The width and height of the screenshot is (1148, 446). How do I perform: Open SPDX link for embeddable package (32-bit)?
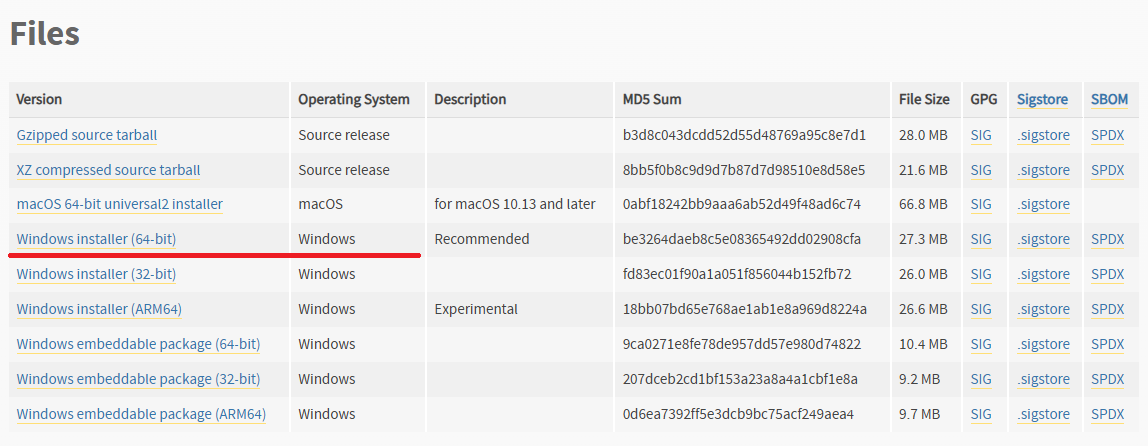[x=1108, y=379]
